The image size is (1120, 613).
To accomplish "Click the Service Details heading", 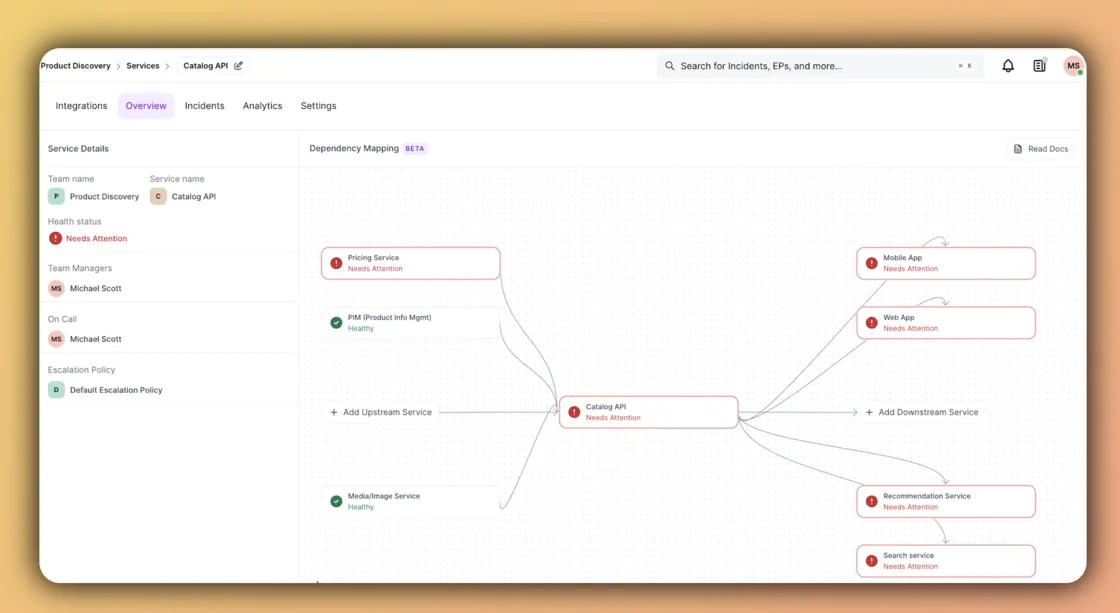I will tap(79, 149).
